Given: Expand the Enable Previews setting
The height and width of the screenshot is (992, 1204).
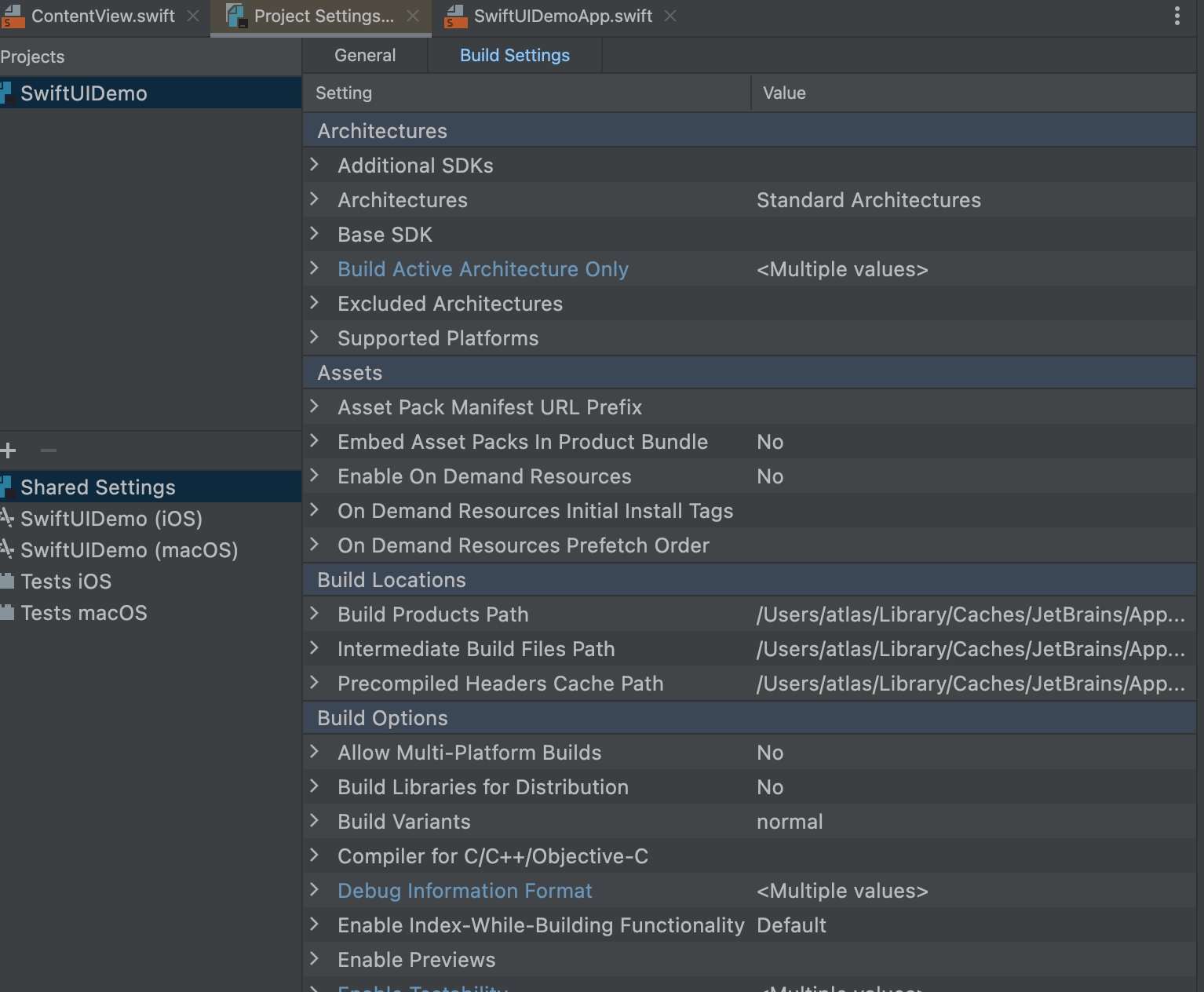Looking at the screenshot, I should point(315,959).
